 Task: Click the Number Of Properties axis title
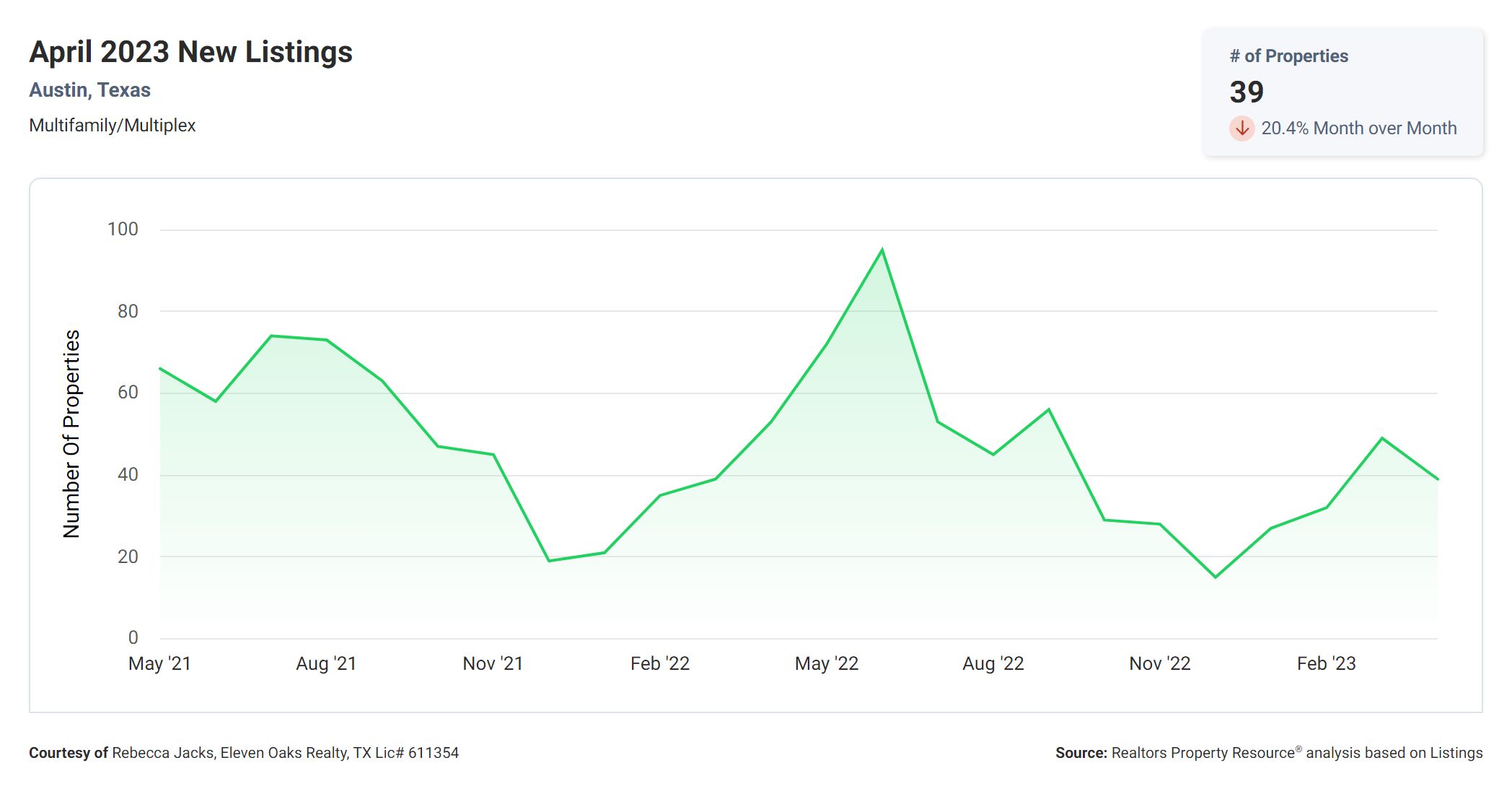click(71, 434)
